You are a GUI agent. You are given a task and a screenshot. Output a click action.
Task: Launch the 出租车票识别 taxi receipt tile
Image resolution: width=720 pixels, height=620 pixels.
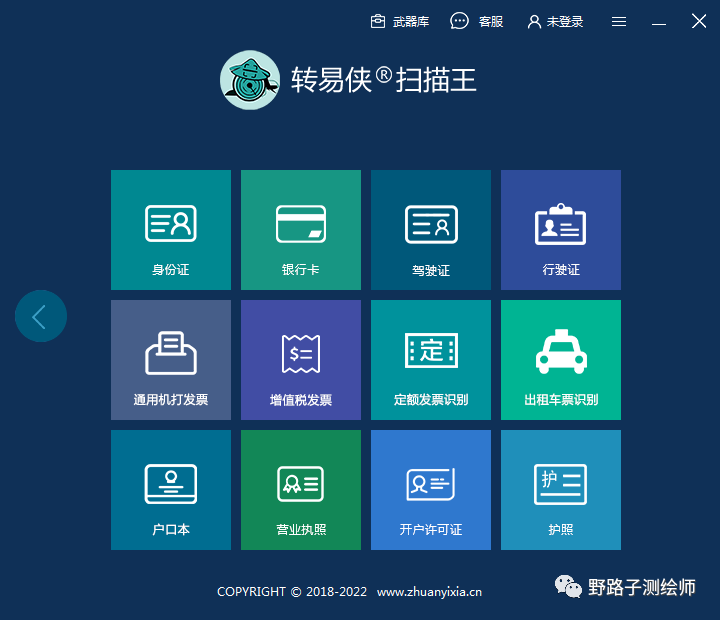(561, 360)
